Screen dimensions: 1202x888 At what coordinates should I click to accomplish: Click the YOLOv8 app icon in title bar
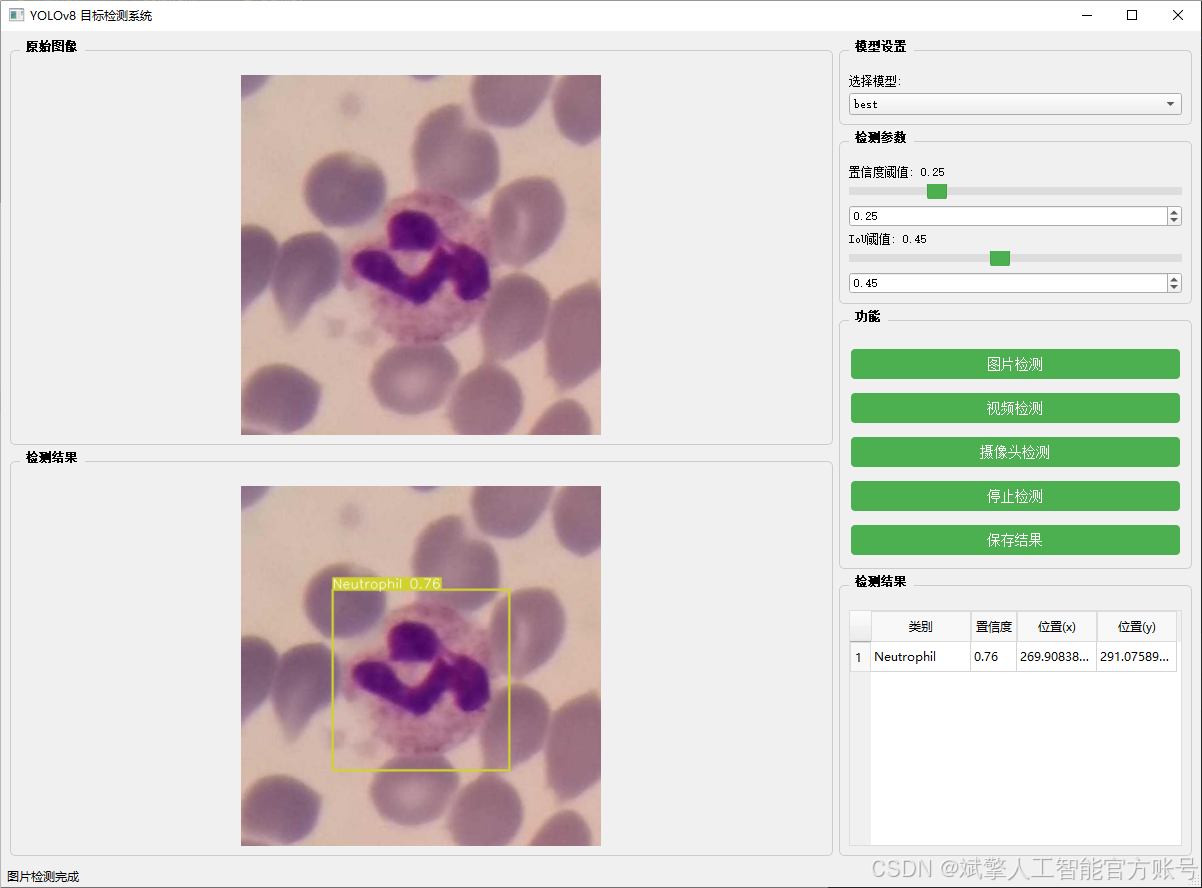point(16,15)
